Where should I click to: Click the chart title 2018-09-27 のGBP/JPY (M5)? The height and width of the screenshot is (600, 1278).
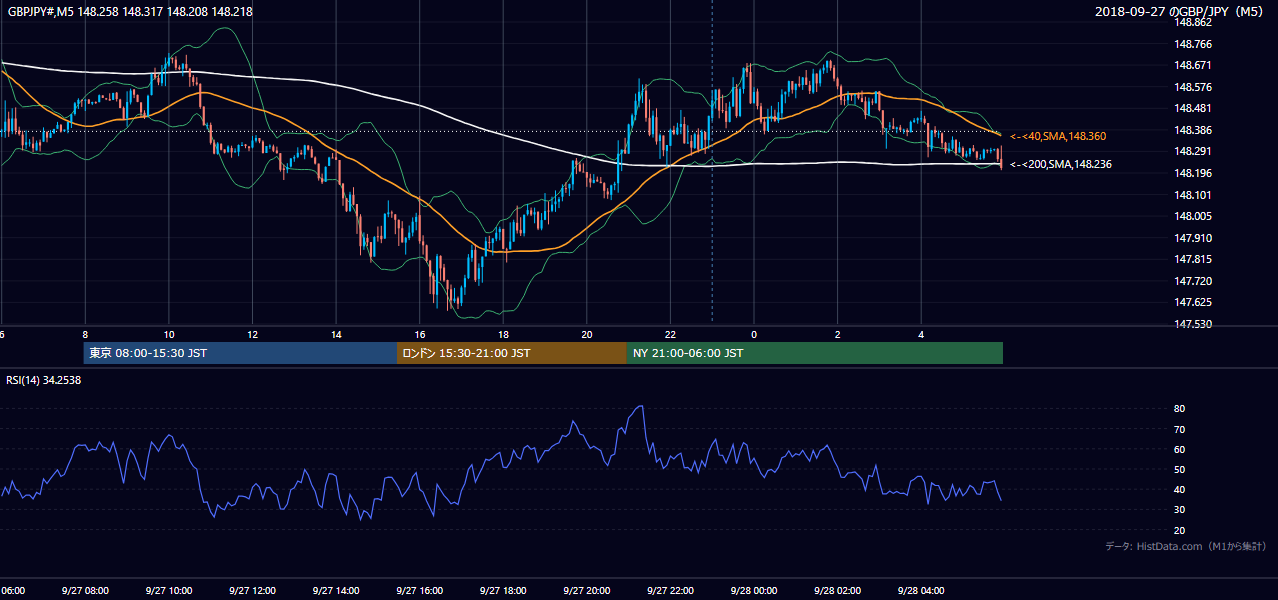pyautogui.click(x=1181, y=11)
